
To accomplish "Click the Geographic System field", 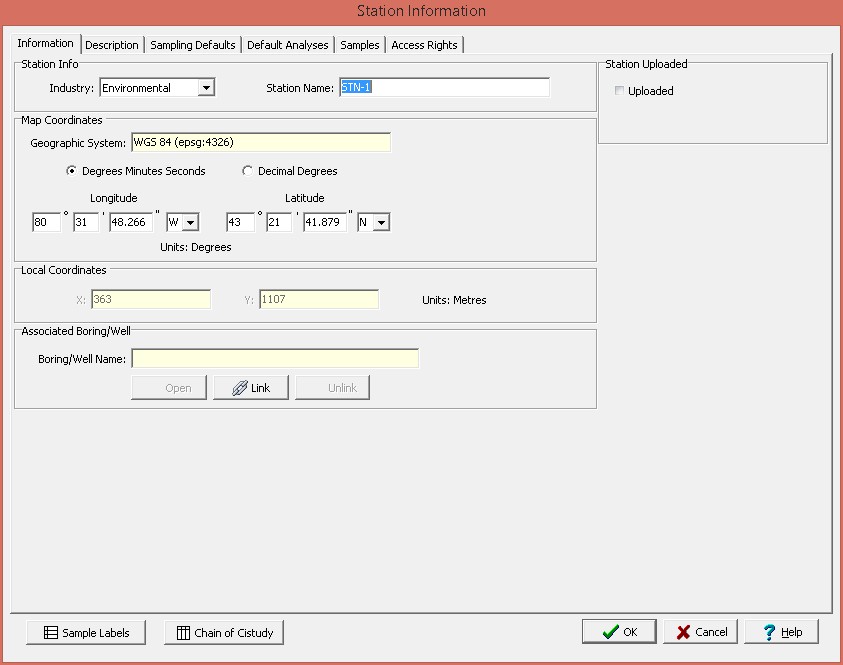I will [x=260, y=142].
